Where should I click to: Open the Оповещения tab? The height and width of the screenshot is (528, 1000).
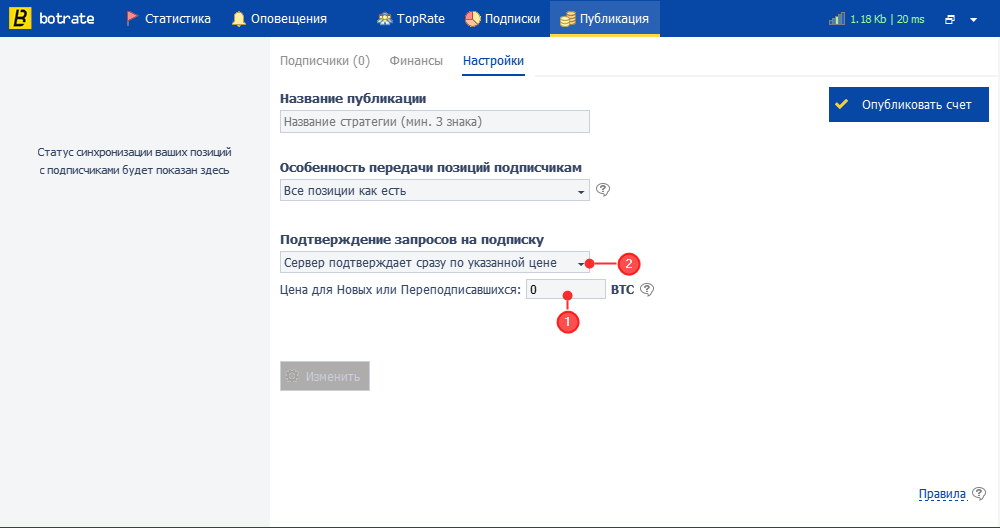point(279,18)
